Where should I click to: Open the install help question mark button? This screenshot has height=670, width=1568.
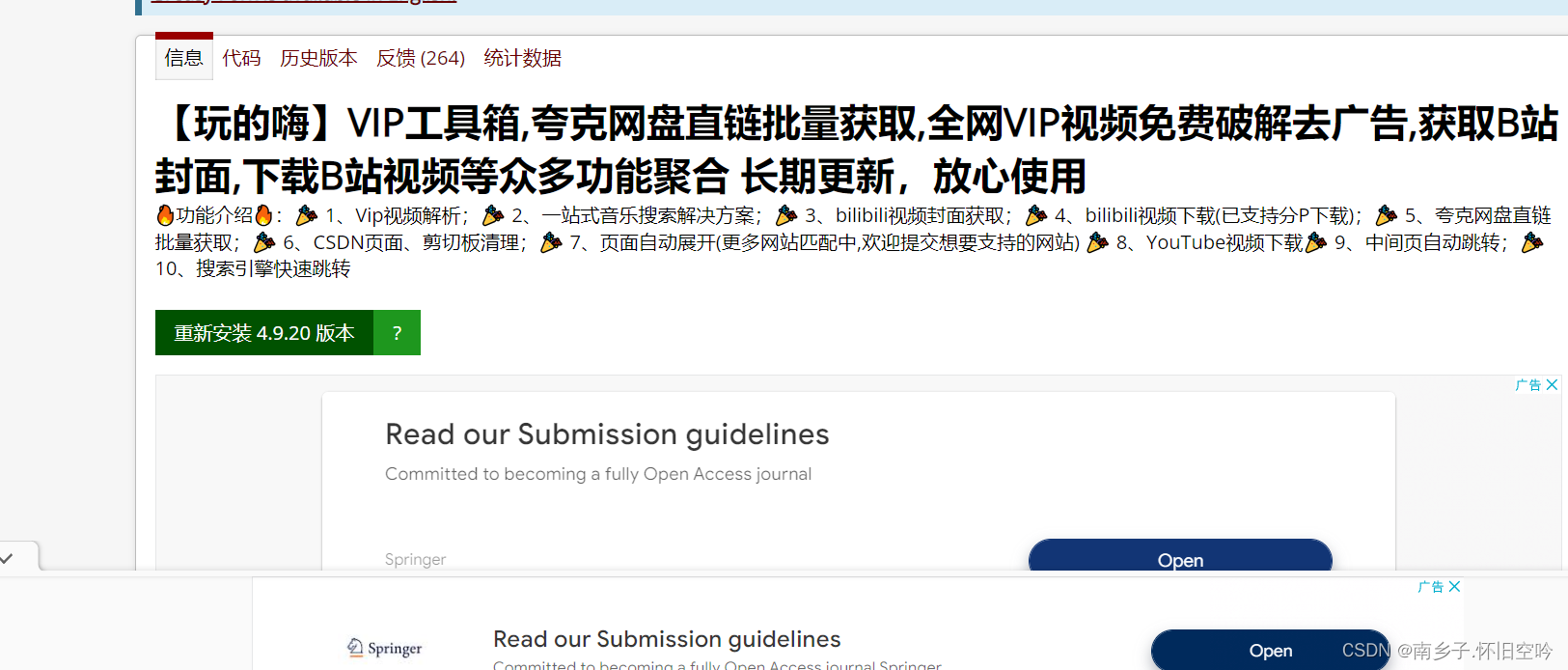click(397, 333)
